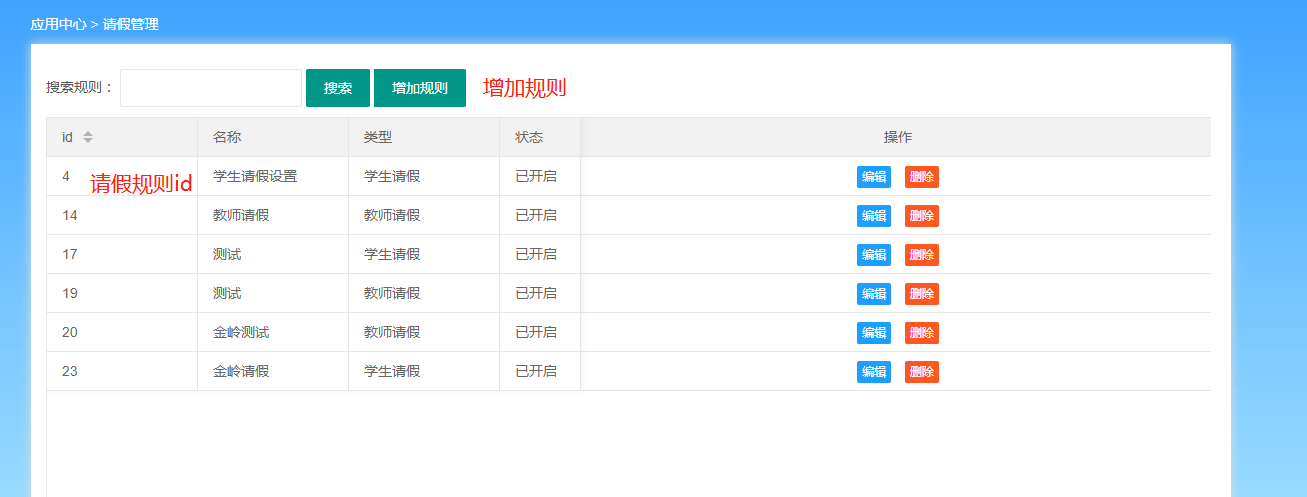Click the name cell 测试 in row 19

273,293
